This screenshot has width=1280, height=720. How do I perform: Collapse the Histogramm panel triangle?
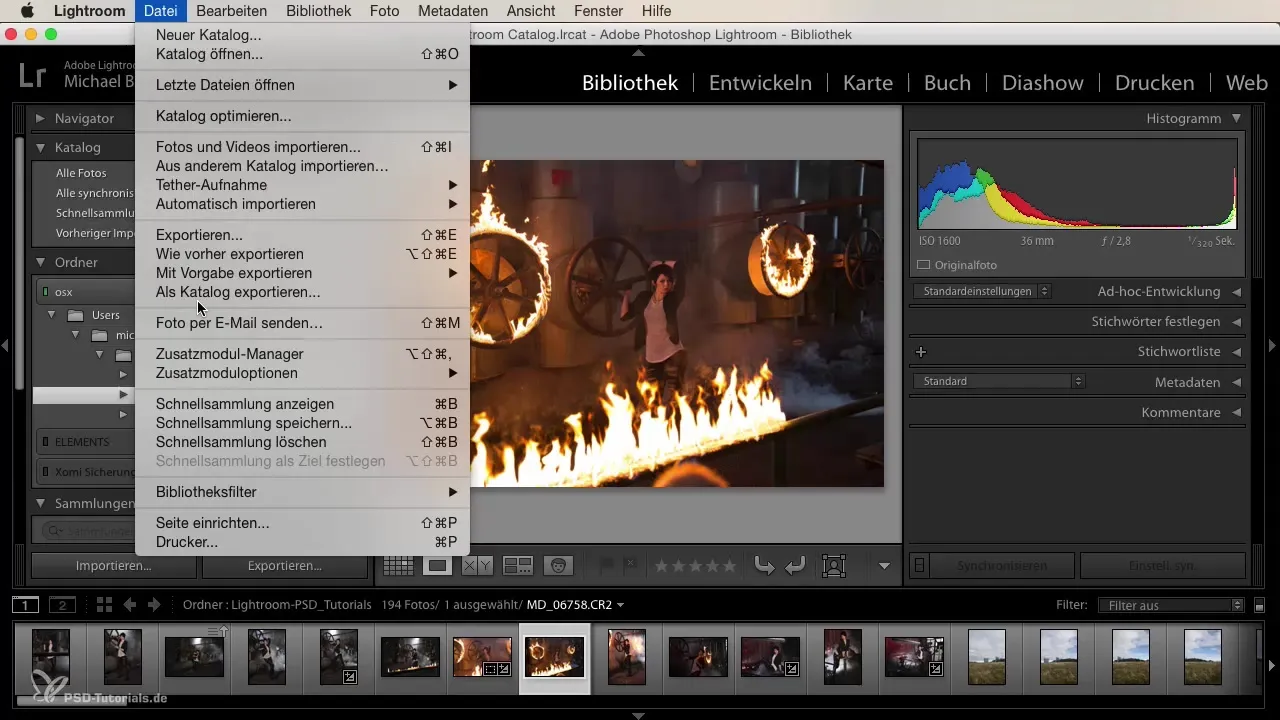pyautogui.click(x=1237, y=118)
